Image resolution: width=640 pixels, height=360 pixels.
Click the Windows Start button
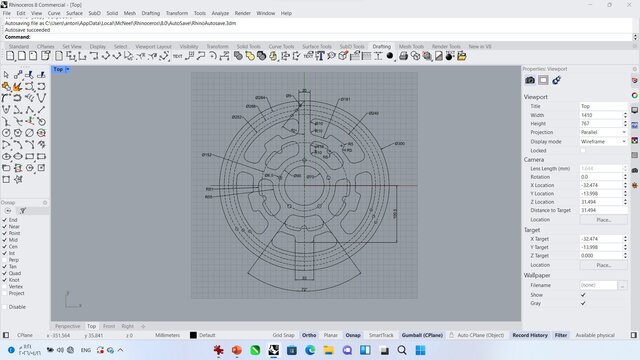(x=420, y=350)
